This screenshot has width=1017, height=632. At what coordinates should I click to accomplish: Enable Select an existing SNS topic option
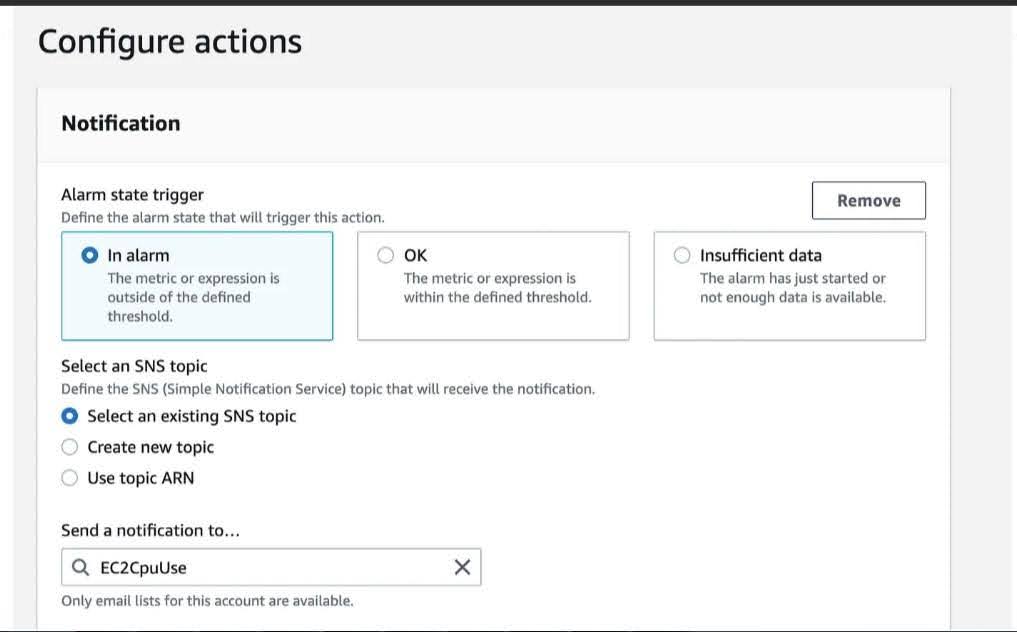[69, 416]
